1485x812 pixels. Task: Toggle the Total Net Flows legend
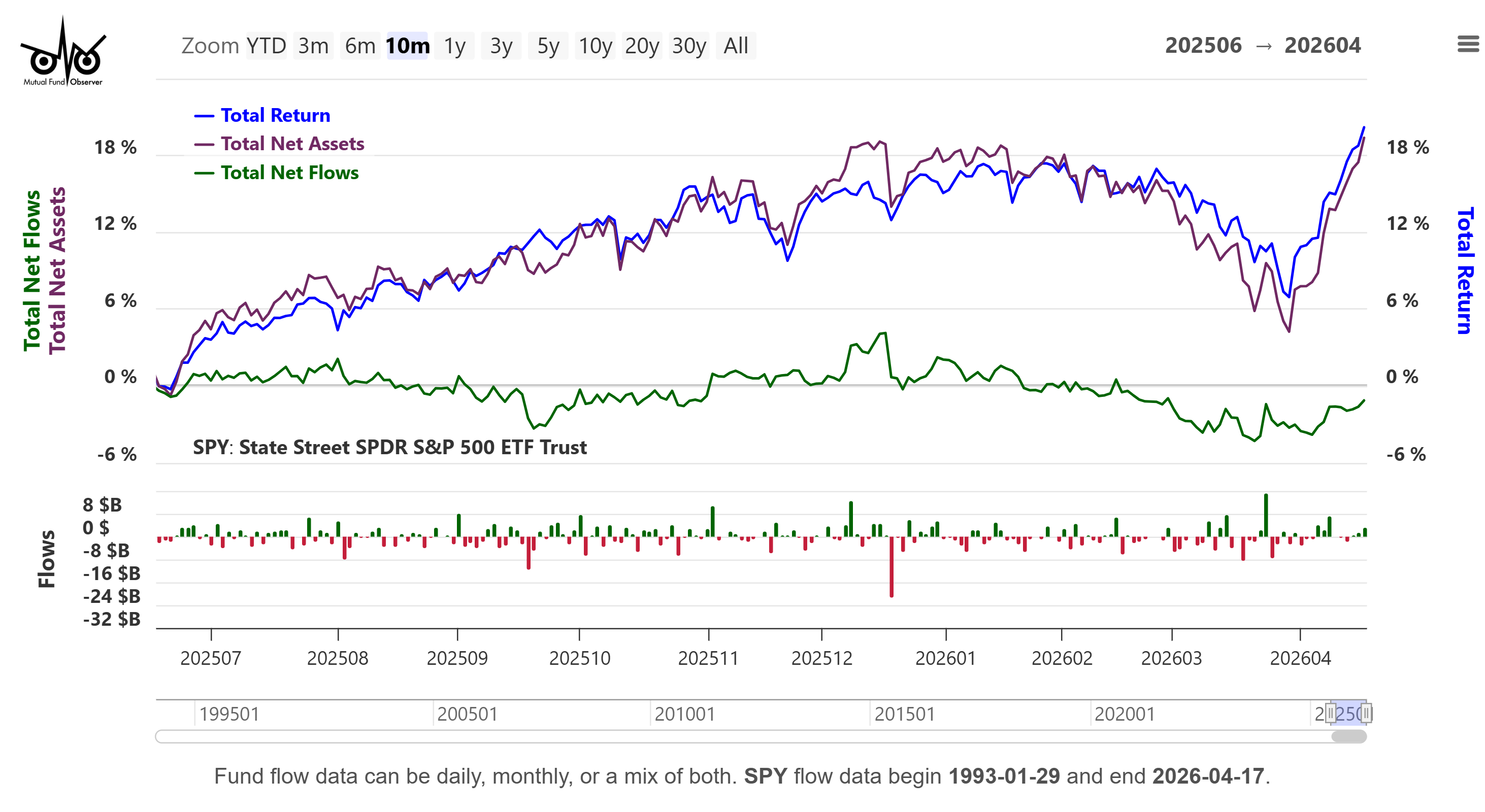pos(289,173)
